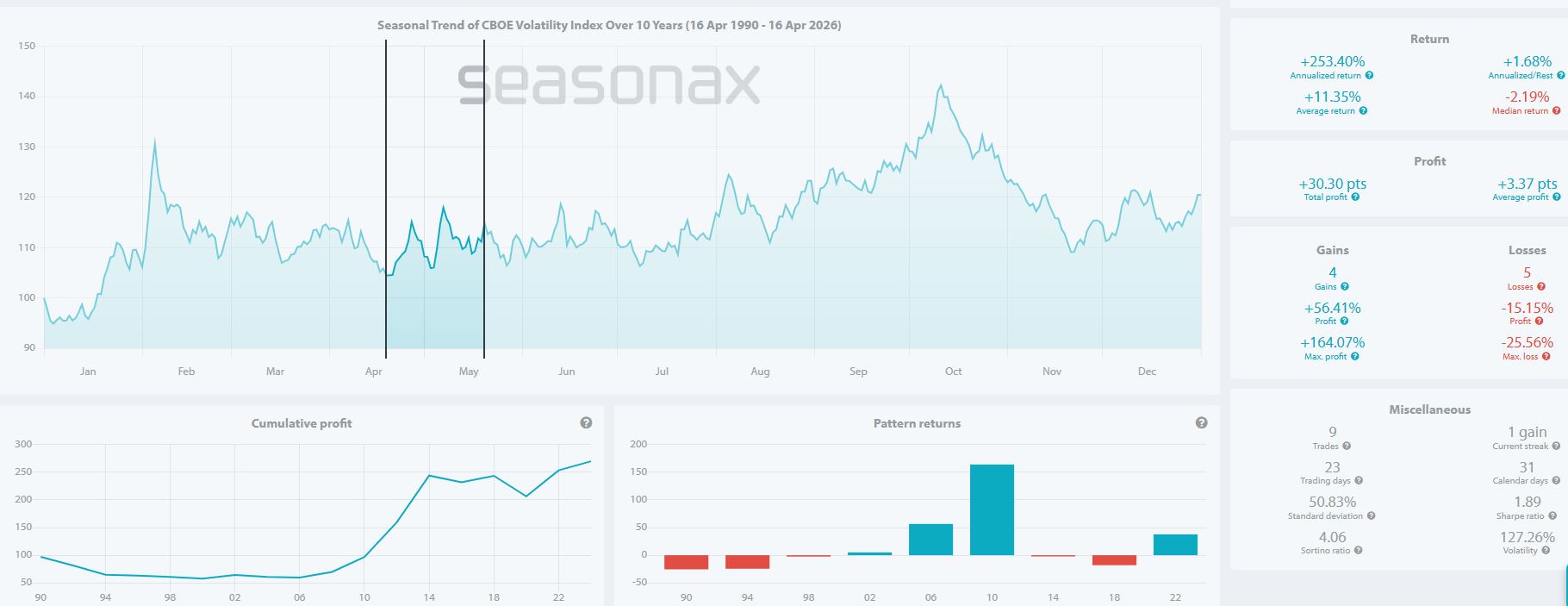
Task: Click the Pattern returns chart help icon
Action: tap(1202, 423)
